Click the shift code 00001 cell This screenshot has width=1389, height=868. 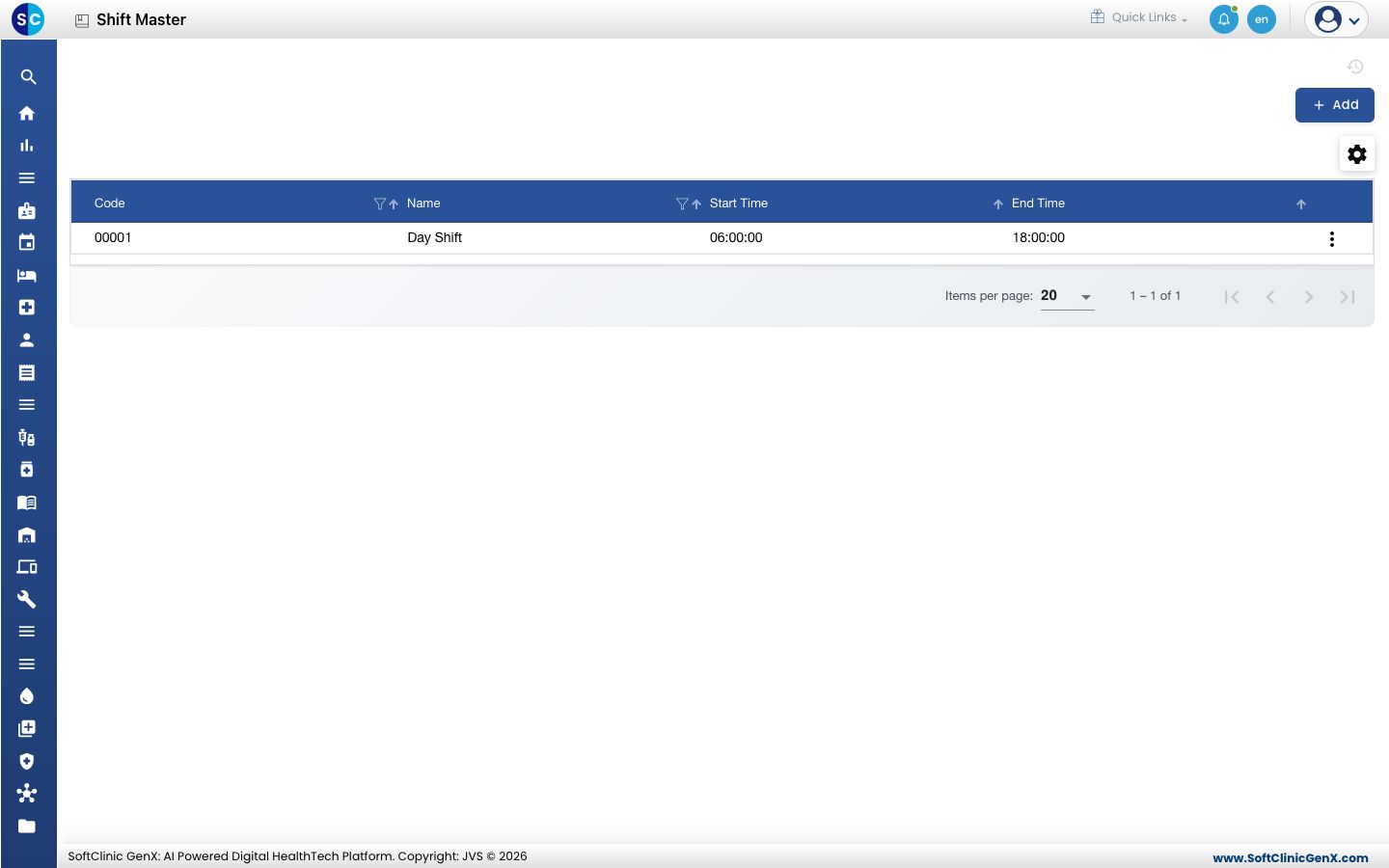[113, 237]
